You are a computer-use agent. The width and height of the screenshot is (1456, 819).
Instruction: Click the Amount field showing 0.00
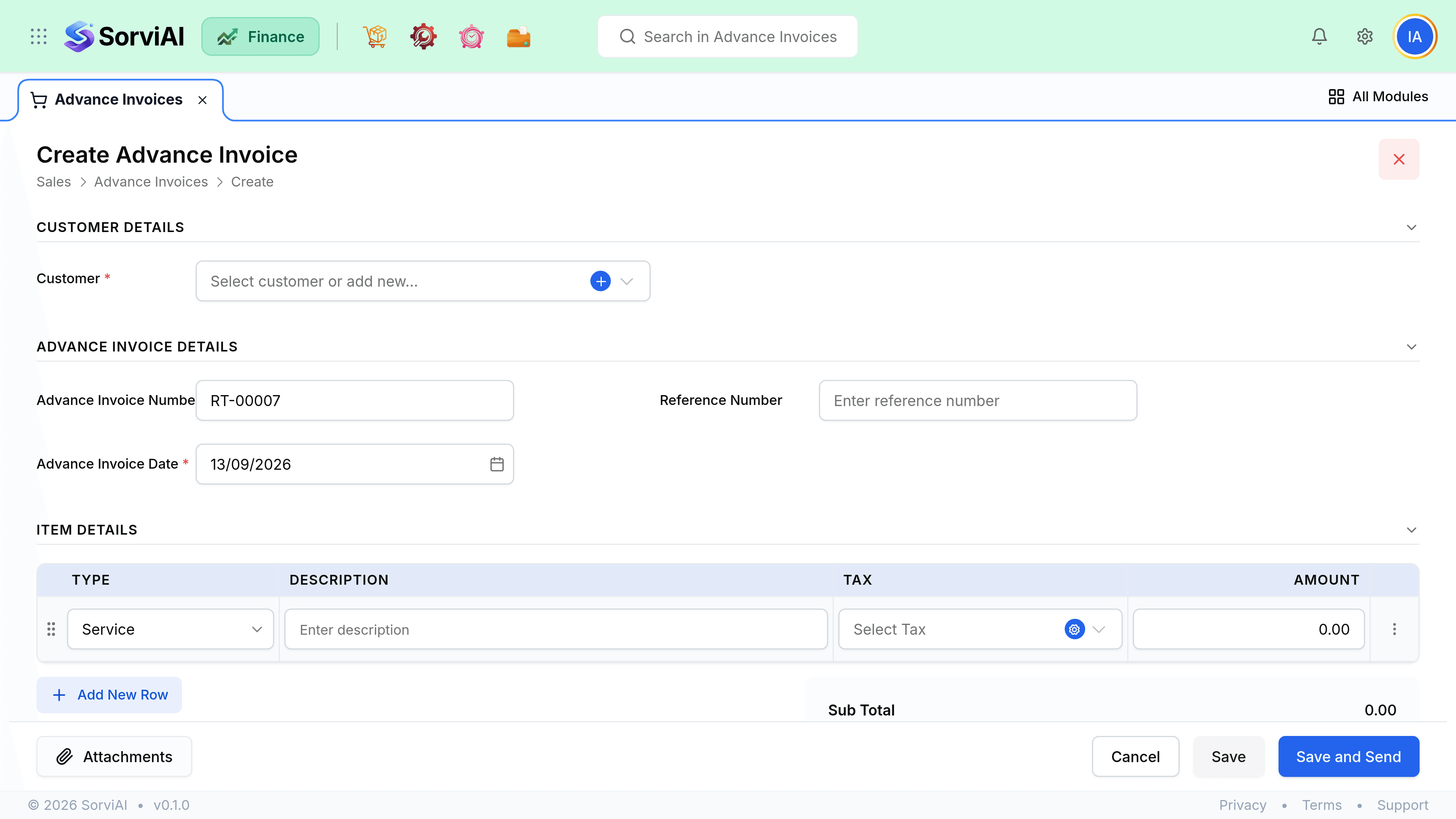click(1249, 629)
